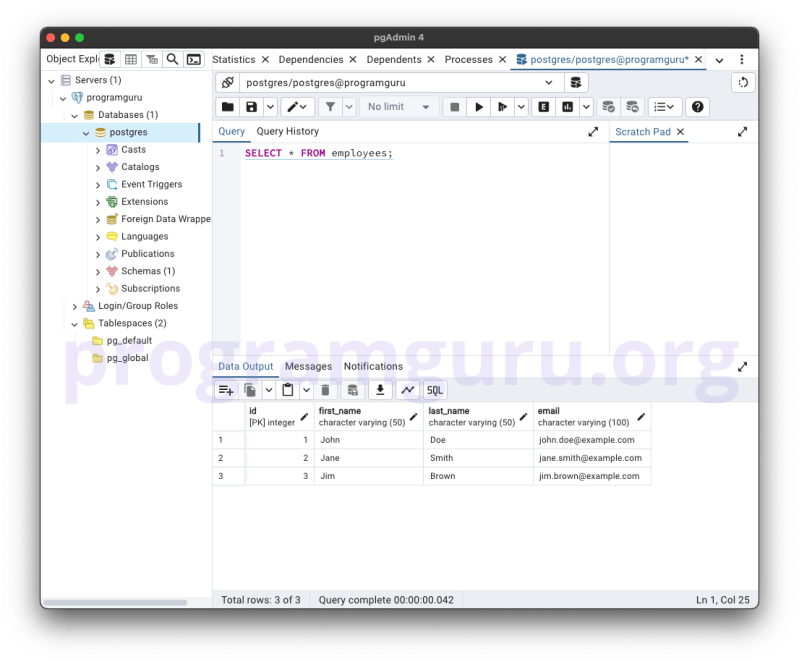Image resolution: width=799 pixels, height=662 pixels.
Task: Open the Macros list icon
Action: 663,107
